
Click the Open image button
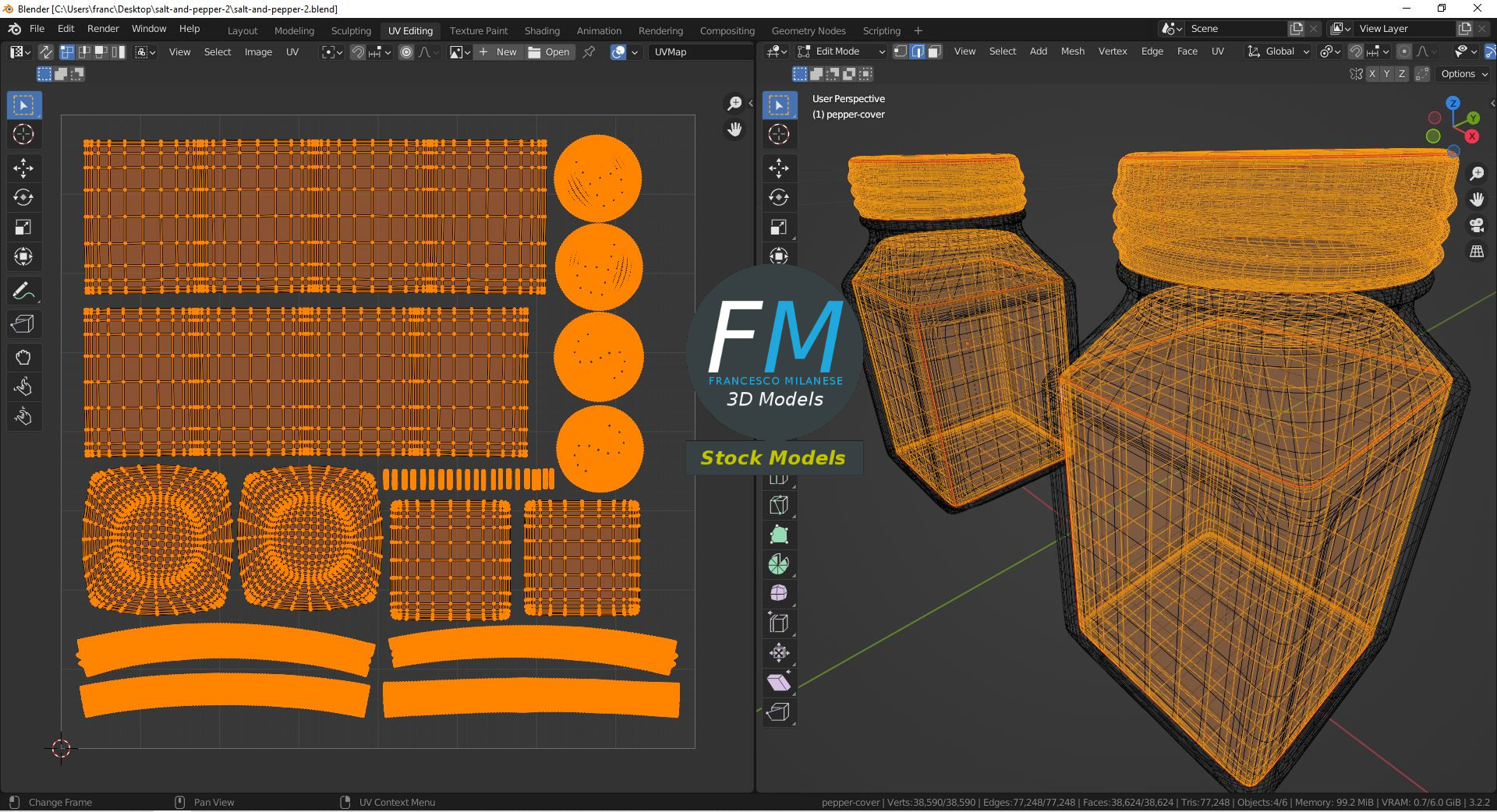pos(549,52)
